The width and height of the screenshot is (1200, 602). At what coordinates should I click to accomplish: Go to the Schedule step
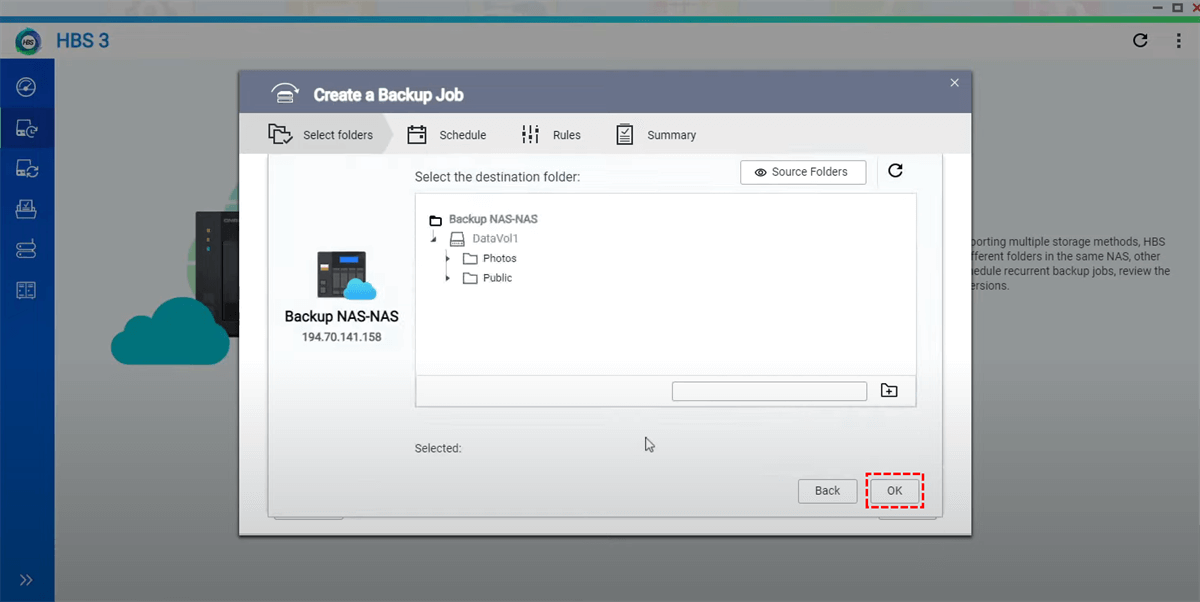pos(447,135)
